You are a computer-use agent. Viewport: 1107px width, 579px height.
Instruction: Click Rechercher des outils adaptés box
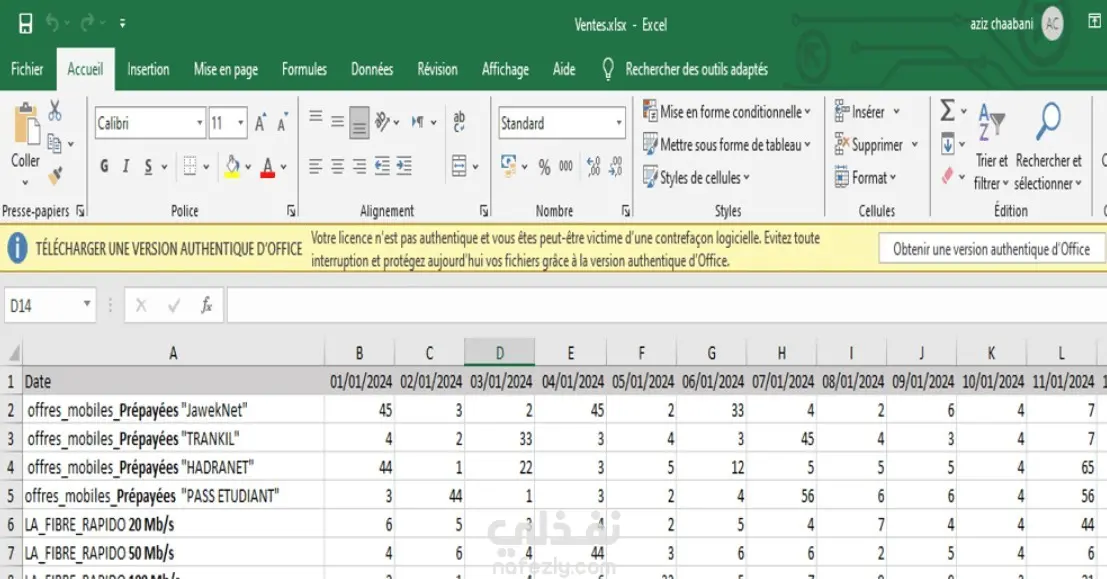point(696,69)
